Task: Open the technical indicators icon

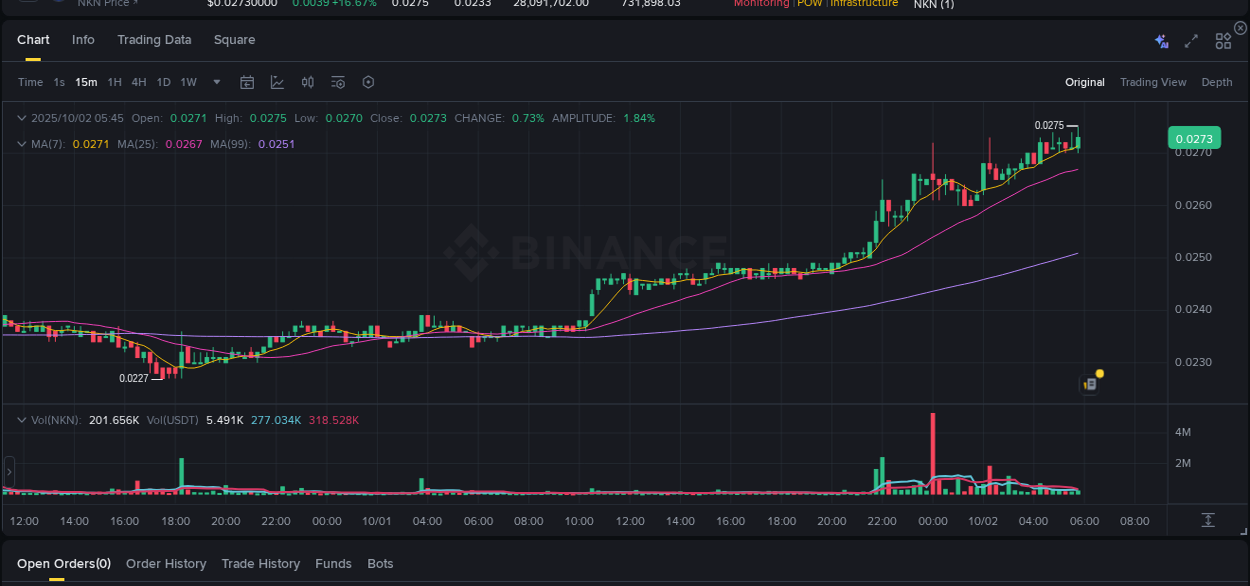Action: click(307, 82)
